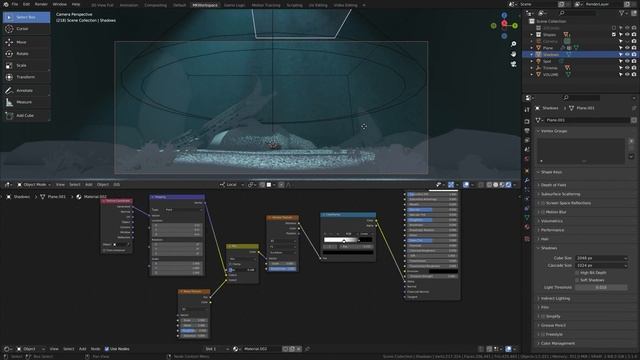The width and height of the screenshot is (640, 360).
Task: Click the Plane.001 mesh name field
Action: point(587,120)
